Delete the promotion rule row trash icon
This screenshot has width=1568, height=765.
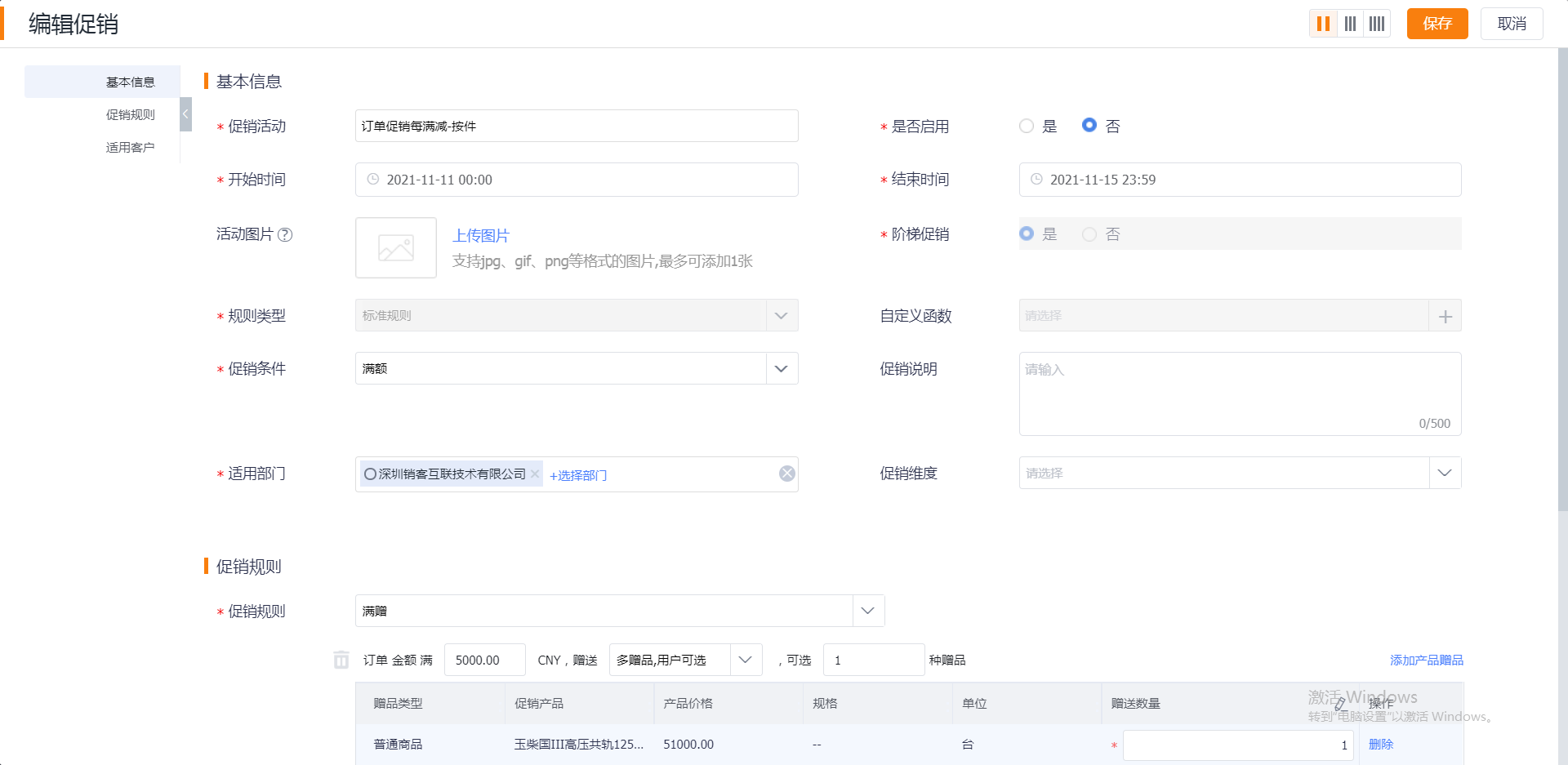coord(341,660)
